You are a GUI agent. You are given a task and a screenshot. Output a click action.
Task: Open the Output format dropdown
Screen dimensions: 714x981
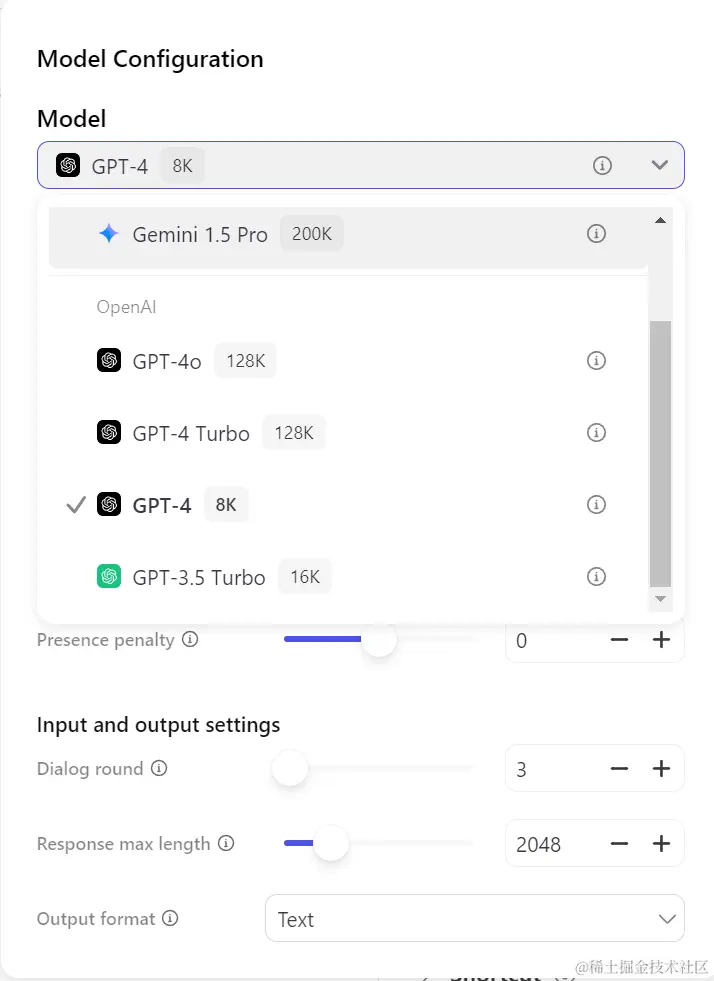[x=475, y=919]
